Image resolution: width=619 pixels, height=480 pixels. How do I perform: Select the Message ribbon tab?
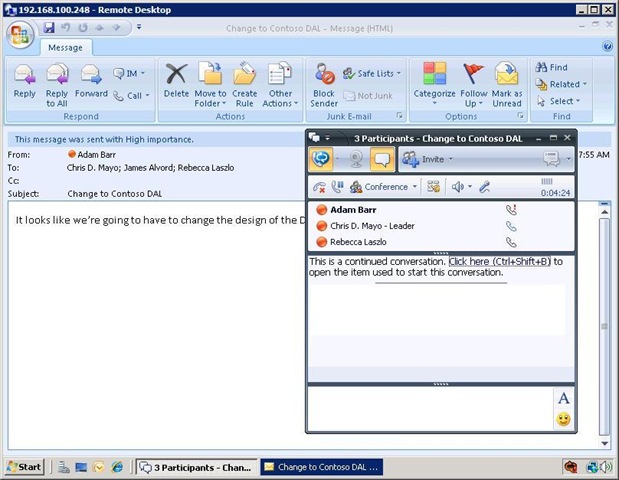coord(65,48)
